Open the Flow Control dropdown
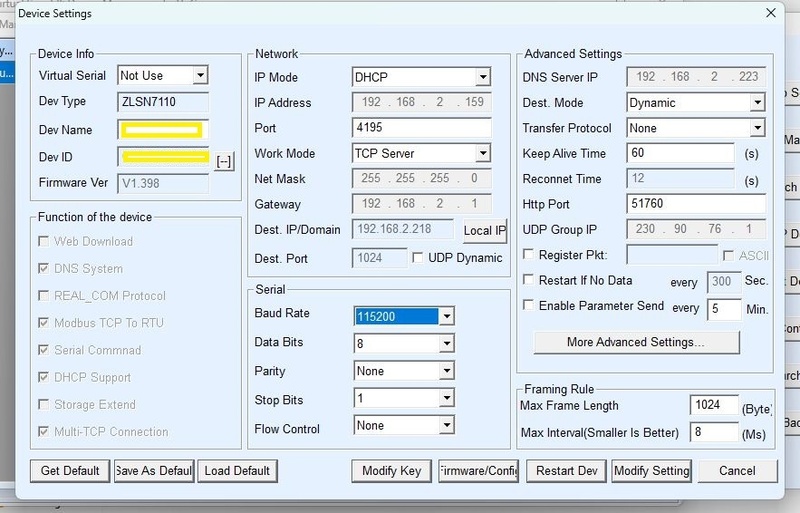 tap(446, 425)
